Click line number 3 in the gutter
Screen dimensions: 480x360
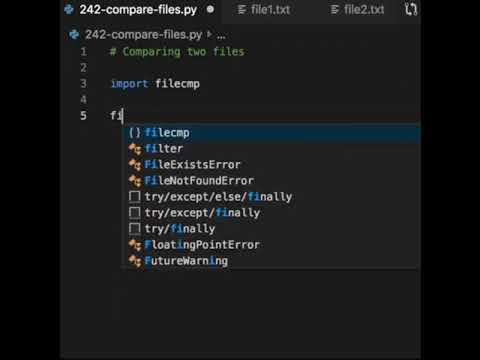[83, 84]
